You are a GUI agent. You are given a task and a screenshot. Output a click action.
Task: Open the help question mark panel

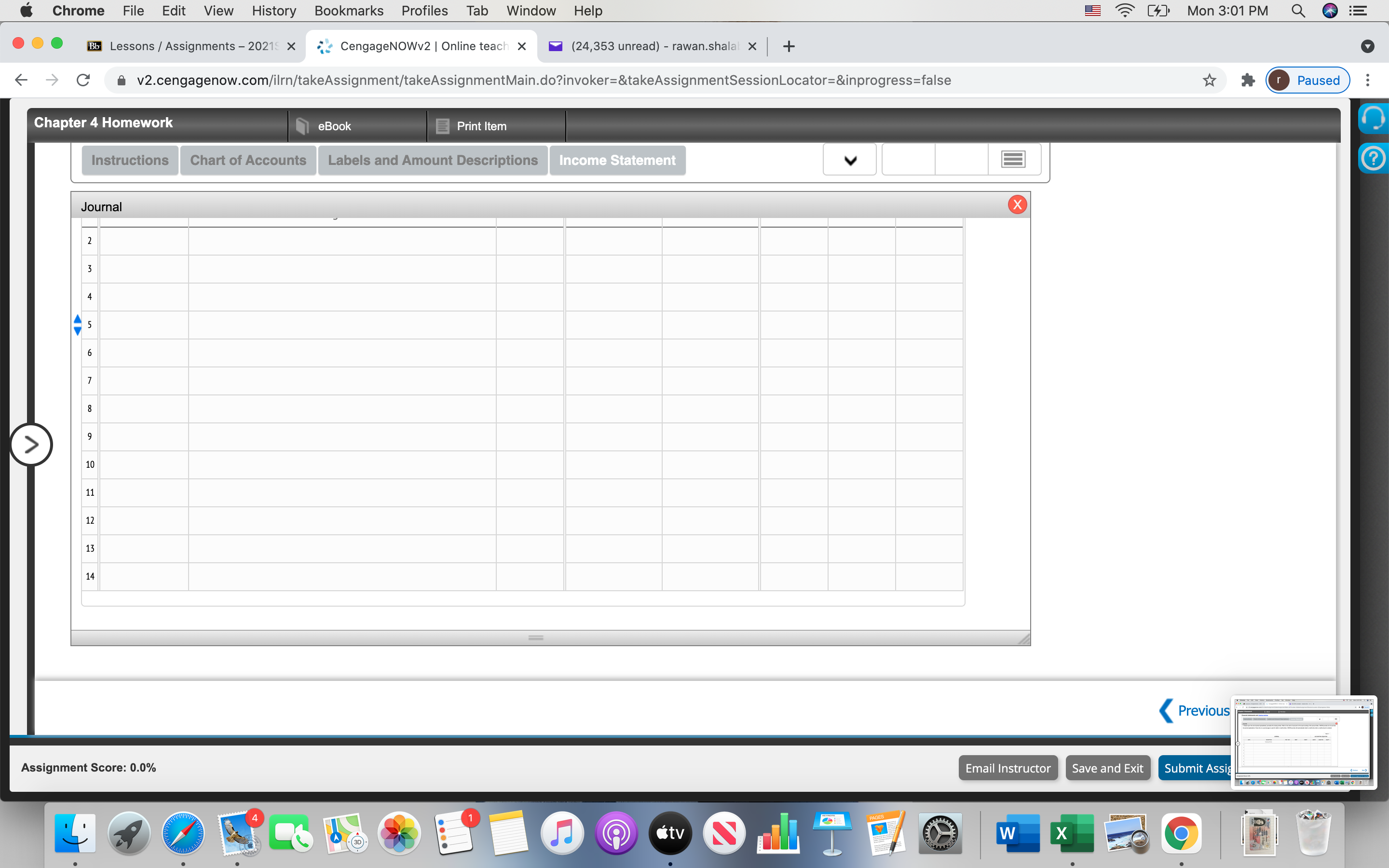click(x=1374, y=159)
